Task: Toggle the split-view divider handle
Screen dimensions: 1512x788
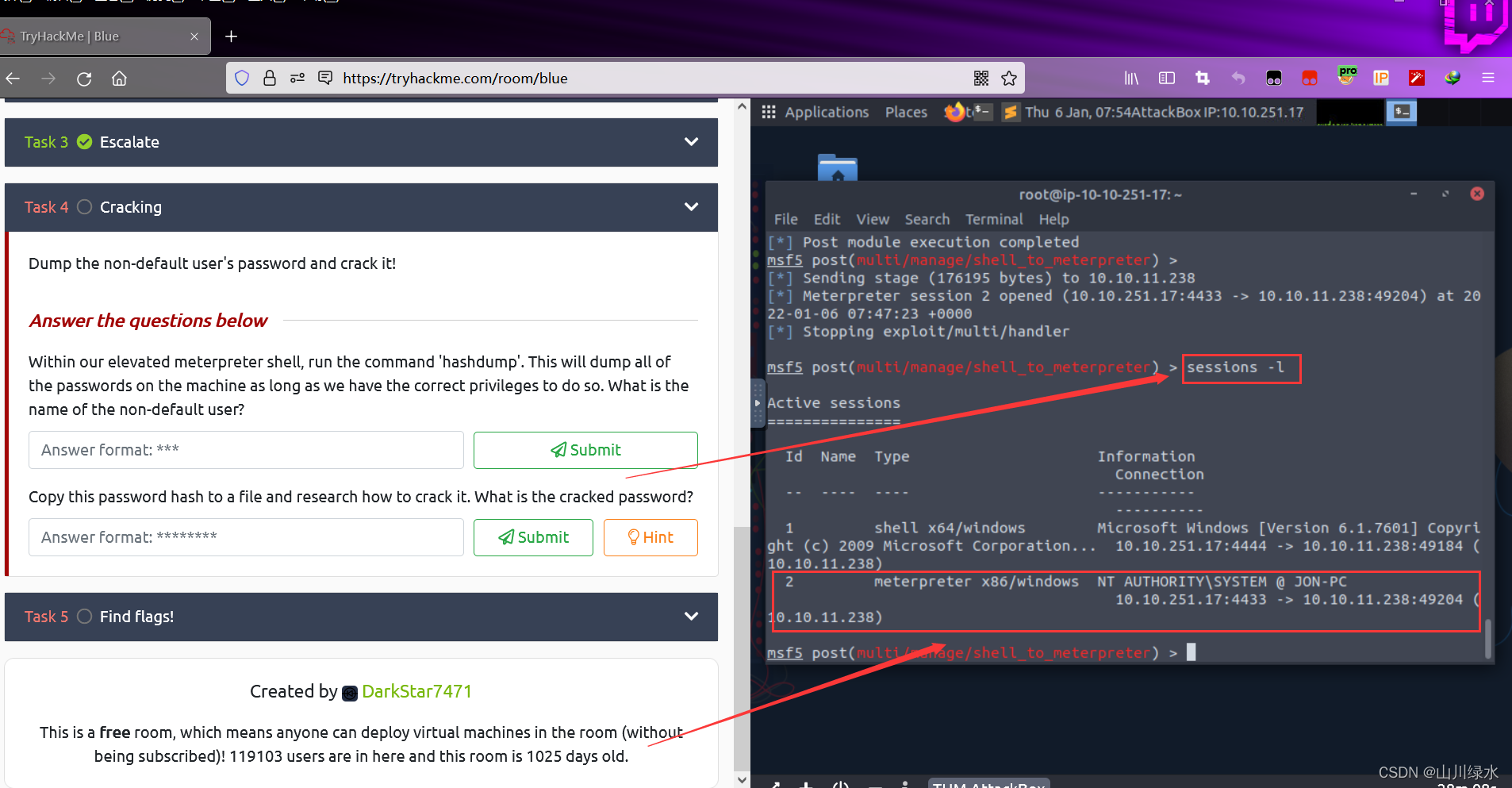Action: [x=757, y=403]
